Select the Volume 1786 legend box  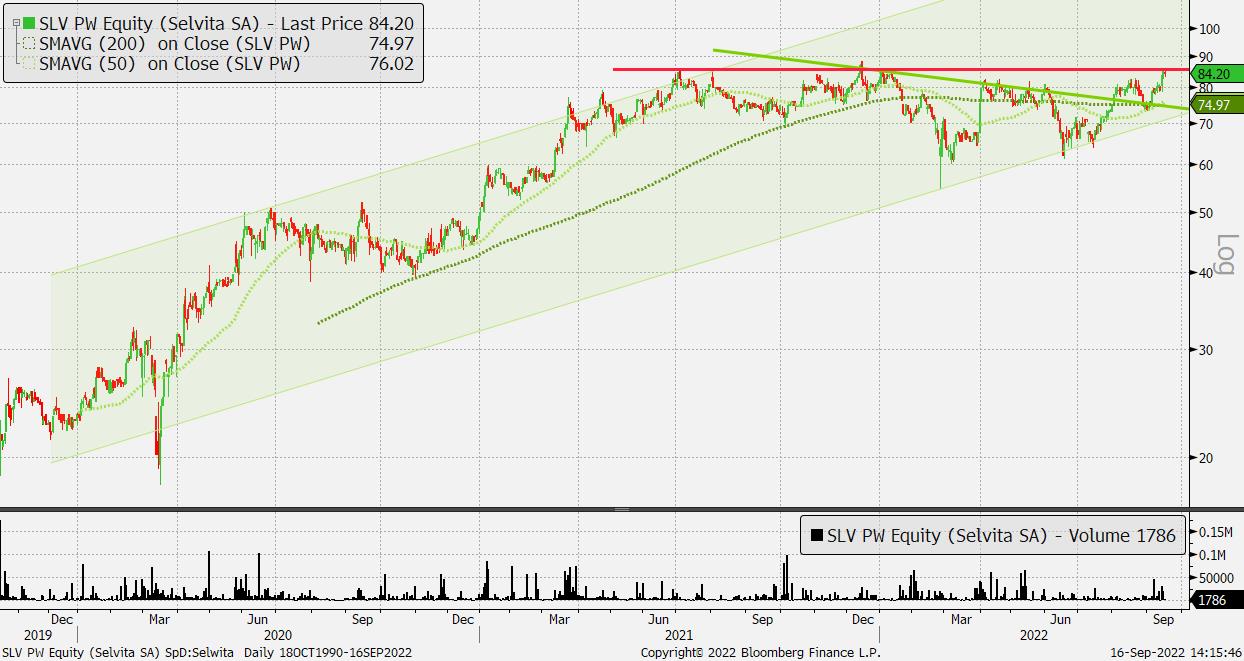[x=994, y=535]
